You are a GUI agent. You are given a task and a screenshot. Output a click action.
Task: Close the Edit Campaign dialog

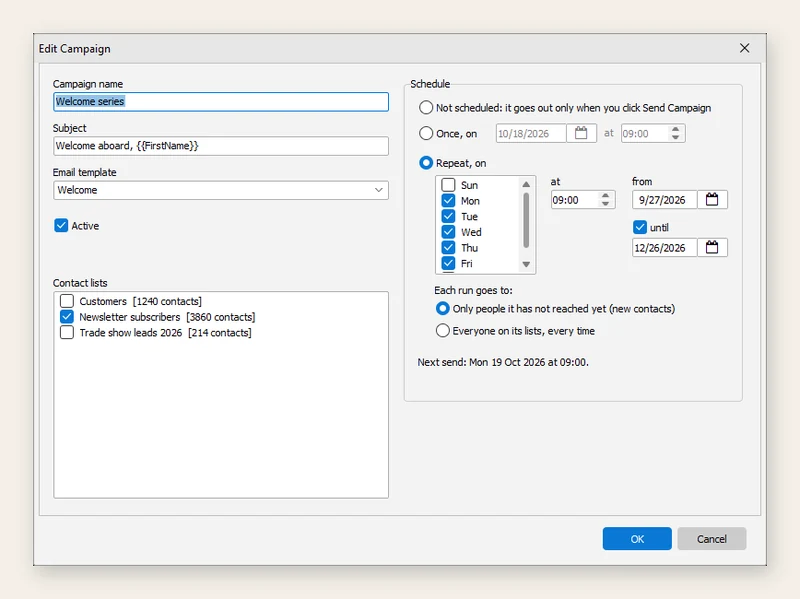(744, 48)
